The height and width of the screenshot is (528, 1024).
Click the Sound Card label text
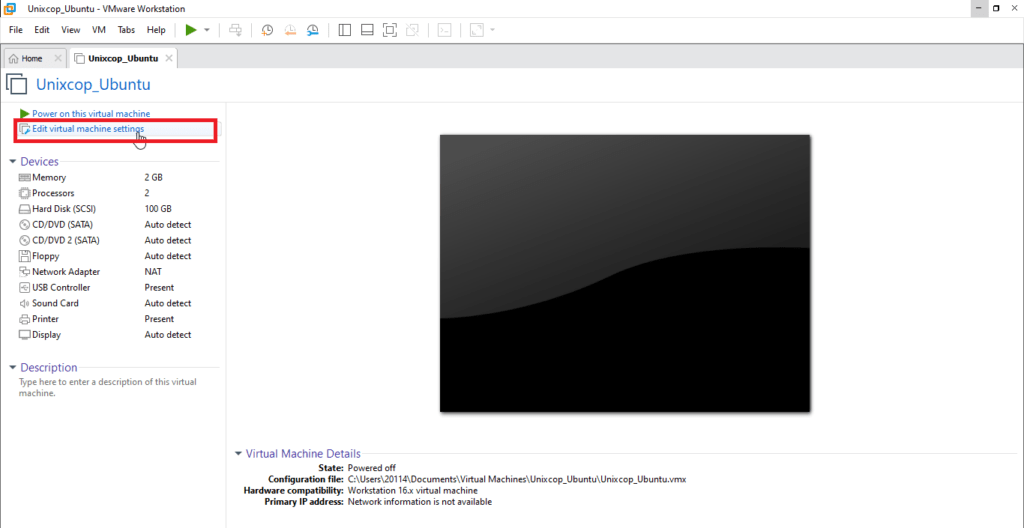tap(54, 303)
